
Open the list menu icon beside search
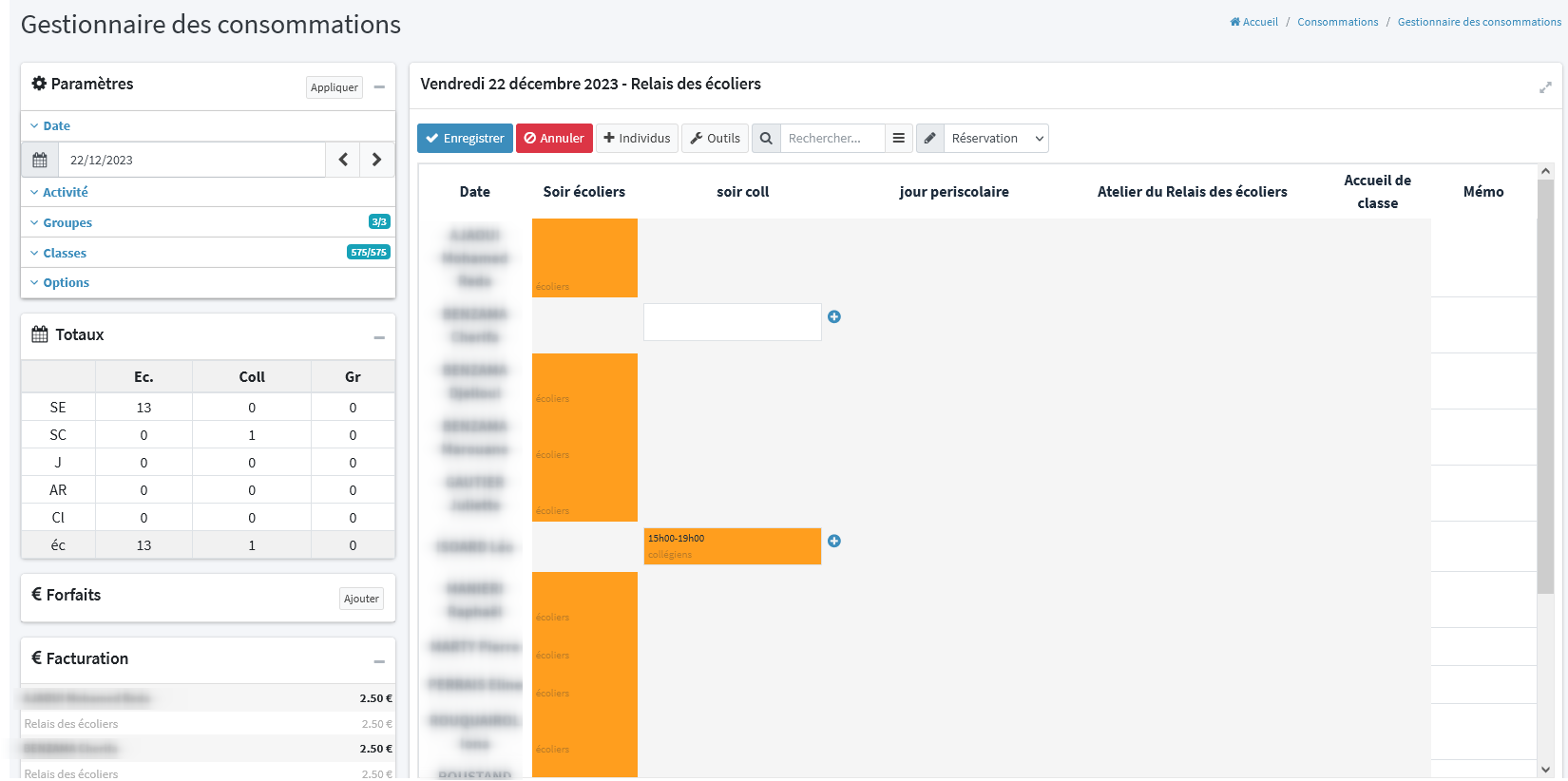pyautogui.click(x=898, y=139)
